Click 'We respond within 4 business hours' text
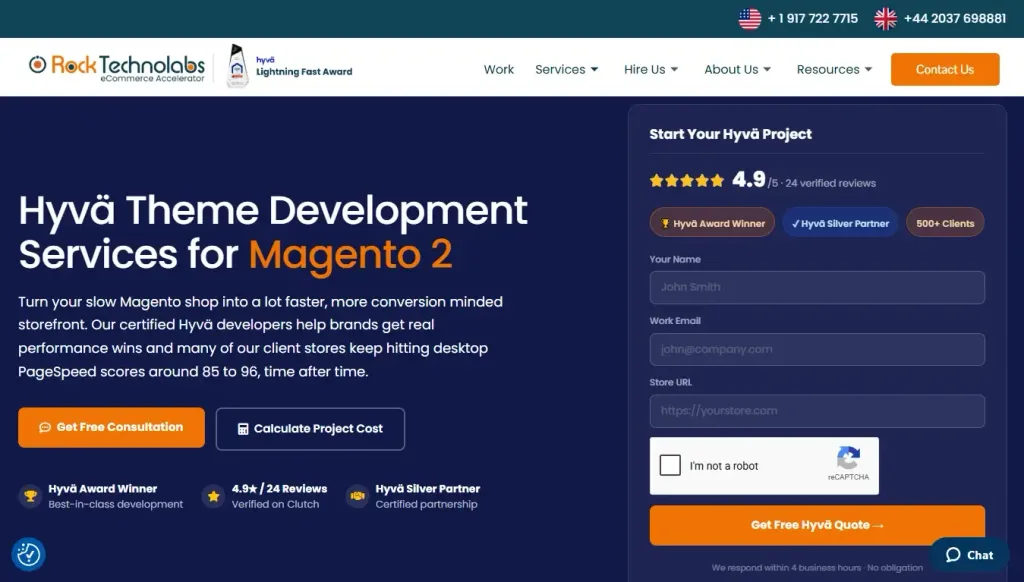The height and width of the screenshot is (582, 1024). point(786,568)
